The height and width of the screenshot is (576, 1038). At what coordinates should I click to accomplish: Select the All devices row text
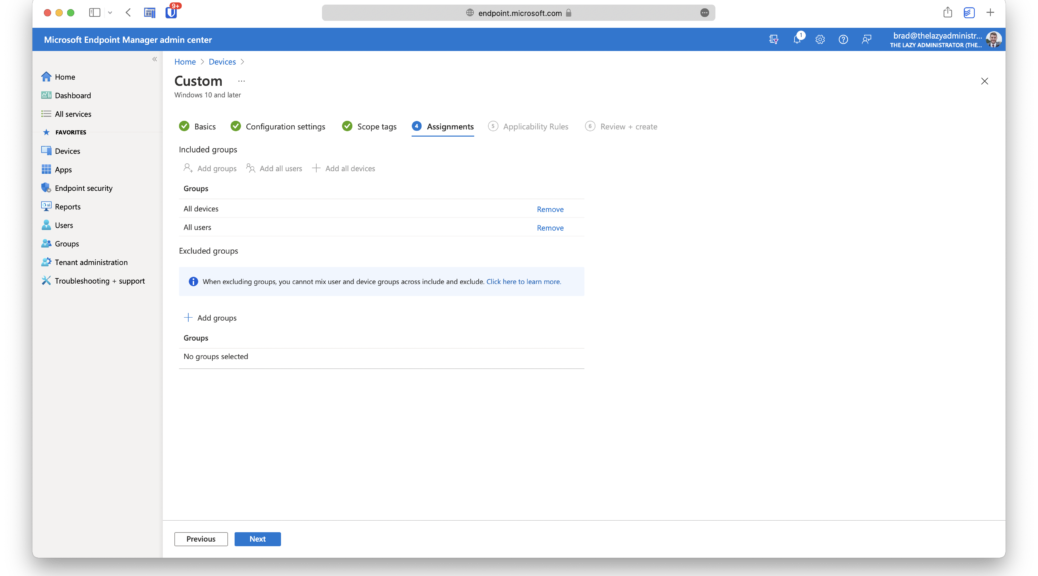pyautogui.click(x=201, y=209)
